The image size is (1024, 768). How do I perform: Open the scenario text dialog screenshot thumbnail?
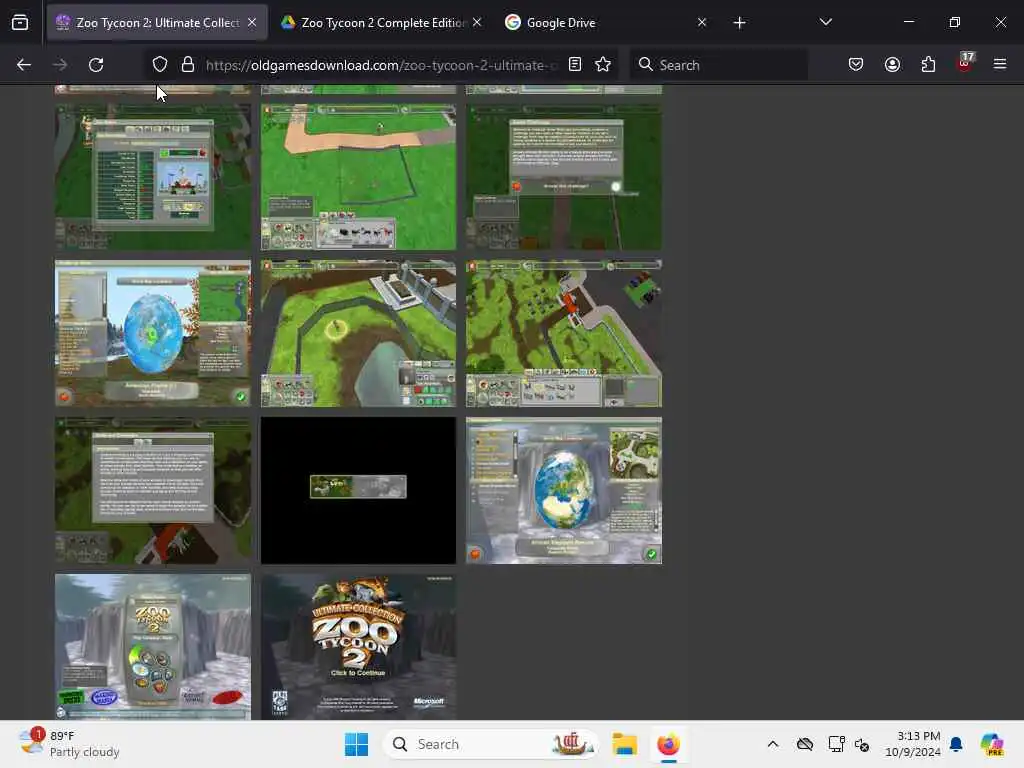pyautogui.click(x=153, y=490)
